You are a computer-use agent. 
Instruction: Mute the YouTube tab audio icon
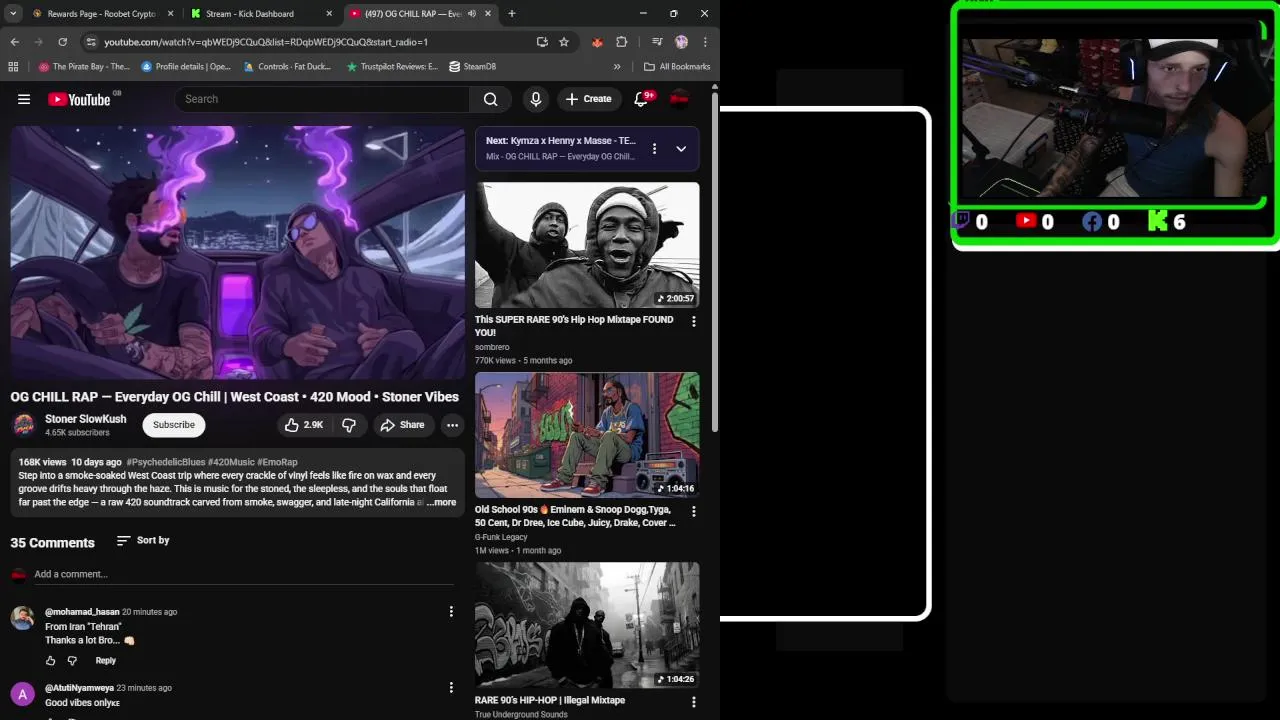tap(471, 14)
